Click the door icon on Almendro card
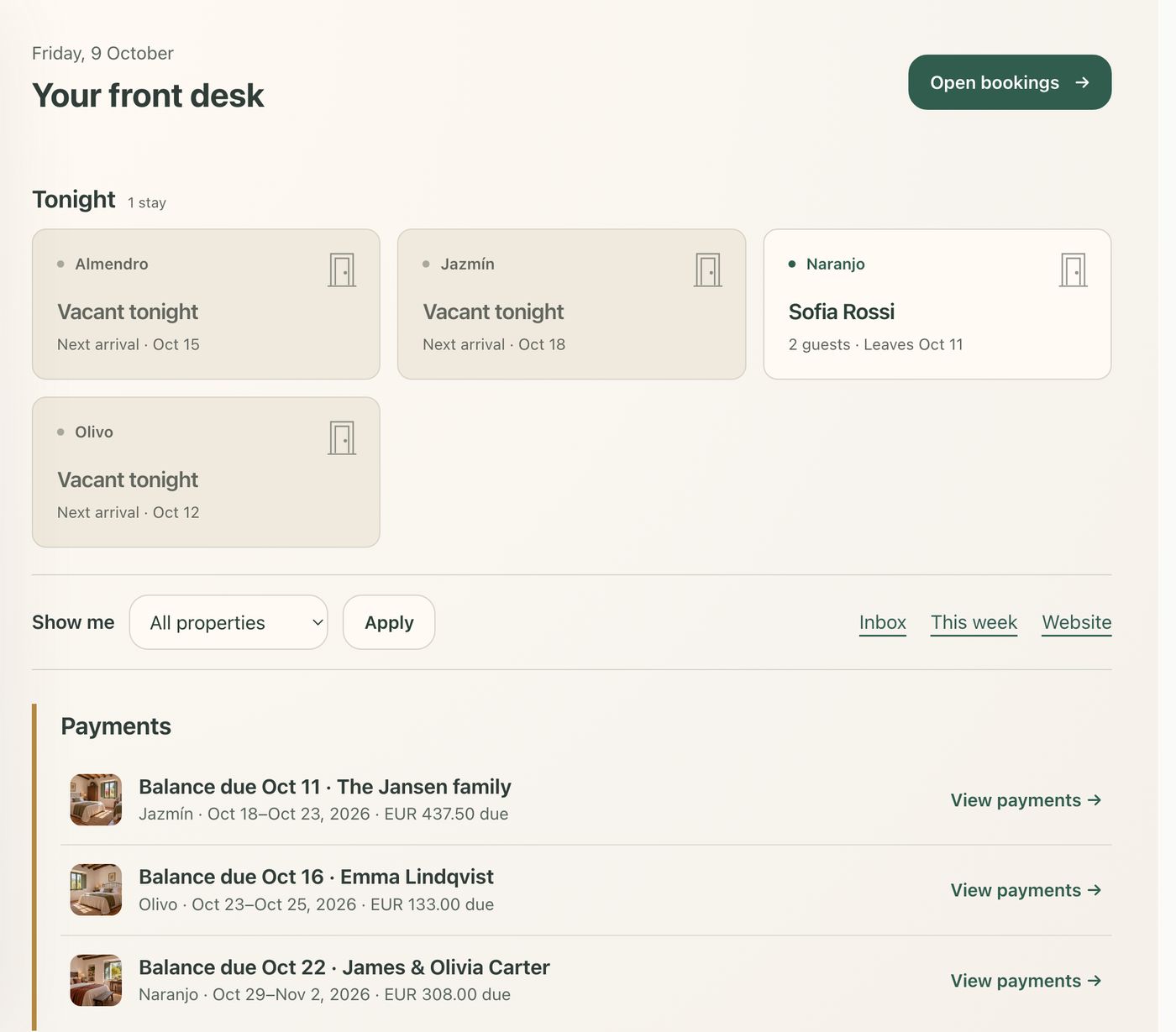Viewport: 1176px width, 1032px height. click(342, 270)
